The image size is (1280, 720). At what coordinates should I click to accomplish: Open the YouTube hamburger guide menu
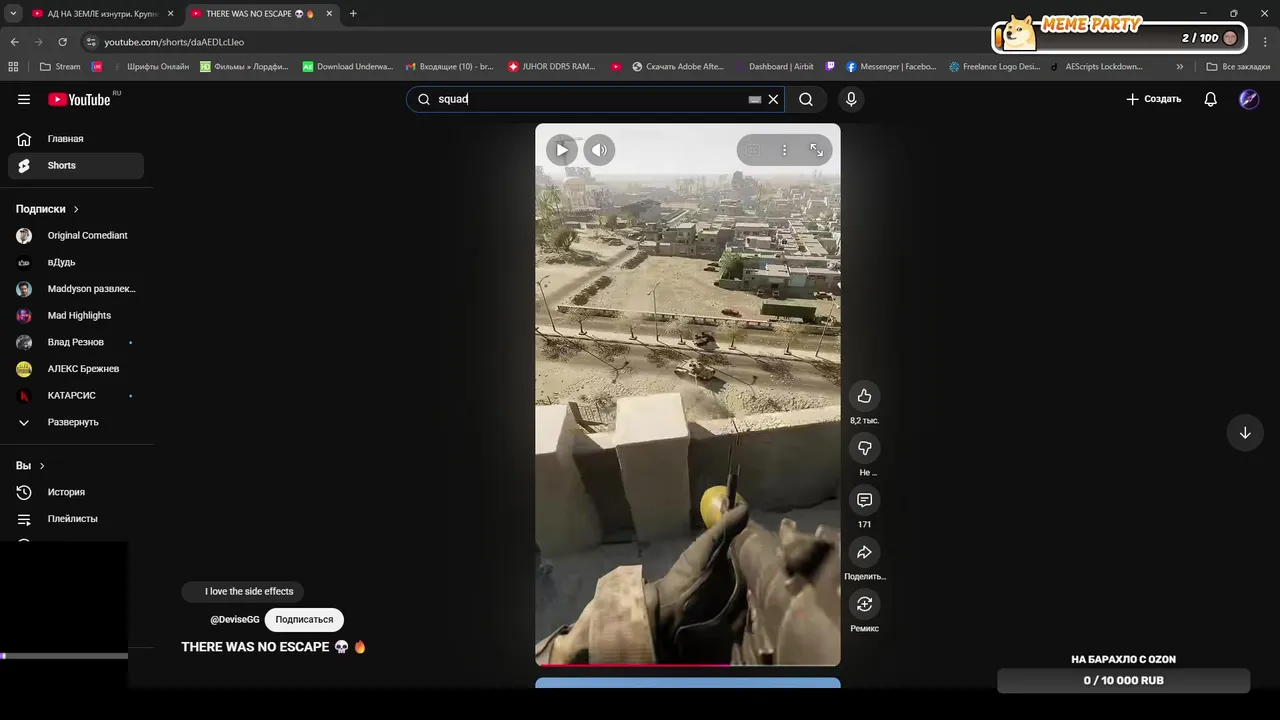pyautogui.click(x=24, y=99)
